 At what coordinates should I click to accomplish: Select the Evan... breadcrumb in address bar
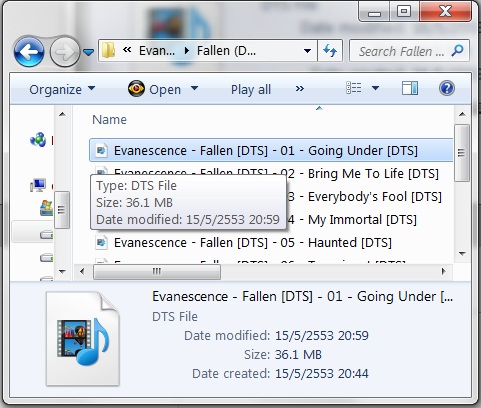tap(157, 51)
